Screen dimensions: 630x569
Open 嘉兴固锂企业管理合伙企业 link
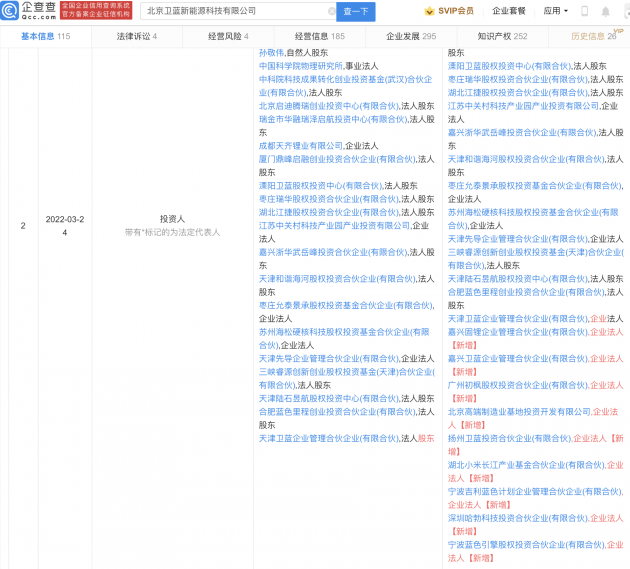click(x=518, y=332)
